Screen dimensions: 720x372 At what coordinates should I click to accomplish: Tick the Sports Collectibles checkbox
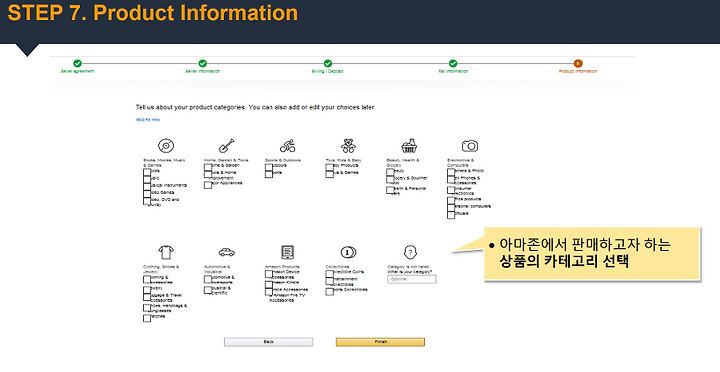point(329,291)
